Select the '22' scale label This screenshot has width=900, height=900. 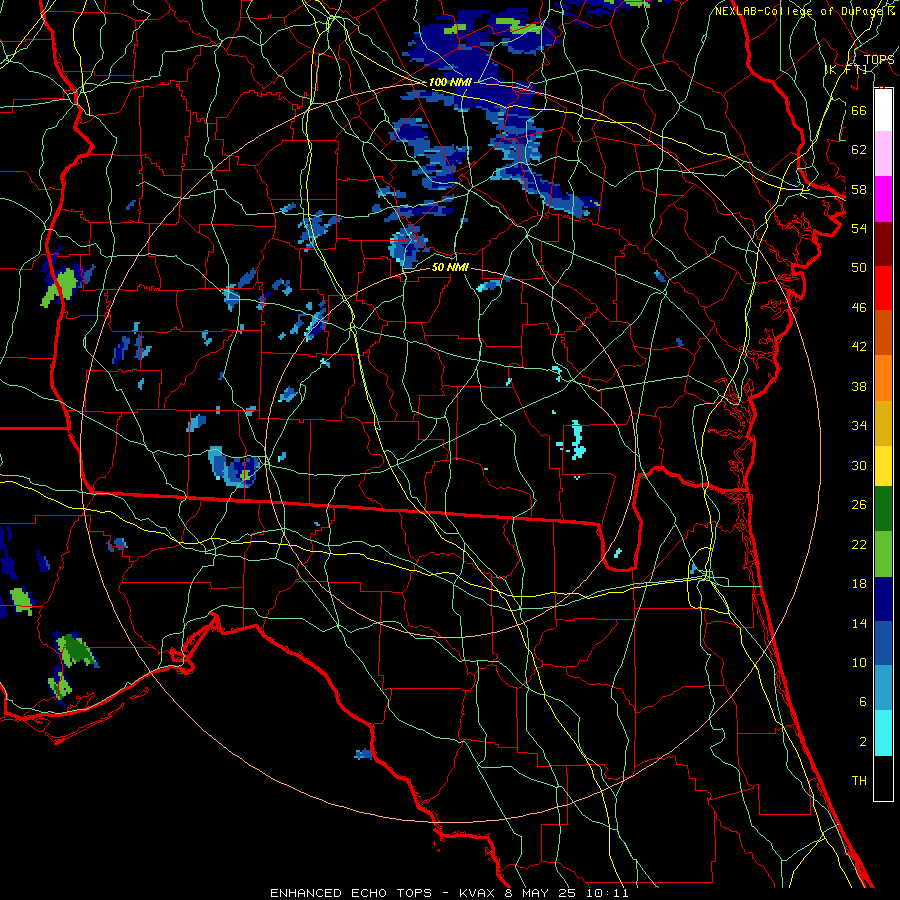click(x=859, y=545)
